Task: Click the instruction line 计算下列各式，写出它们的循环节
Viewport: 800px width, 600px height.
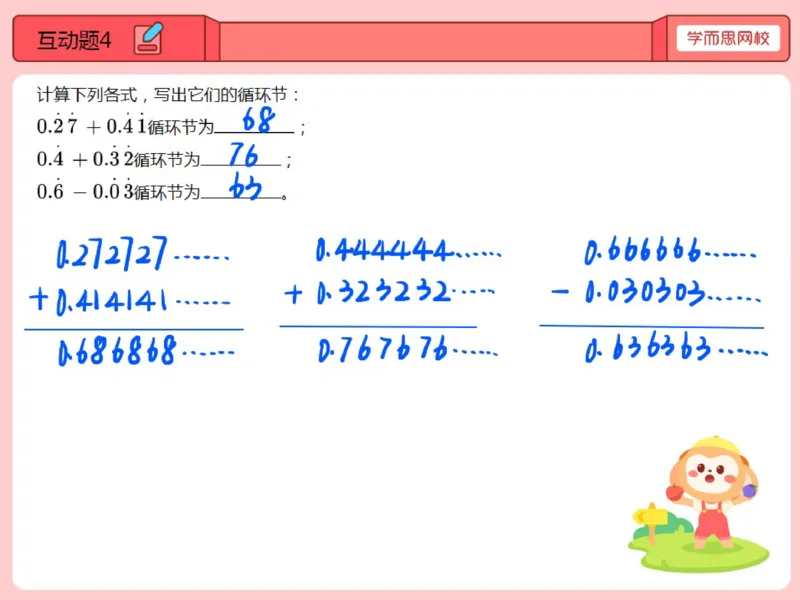Action: click(168, 94)
